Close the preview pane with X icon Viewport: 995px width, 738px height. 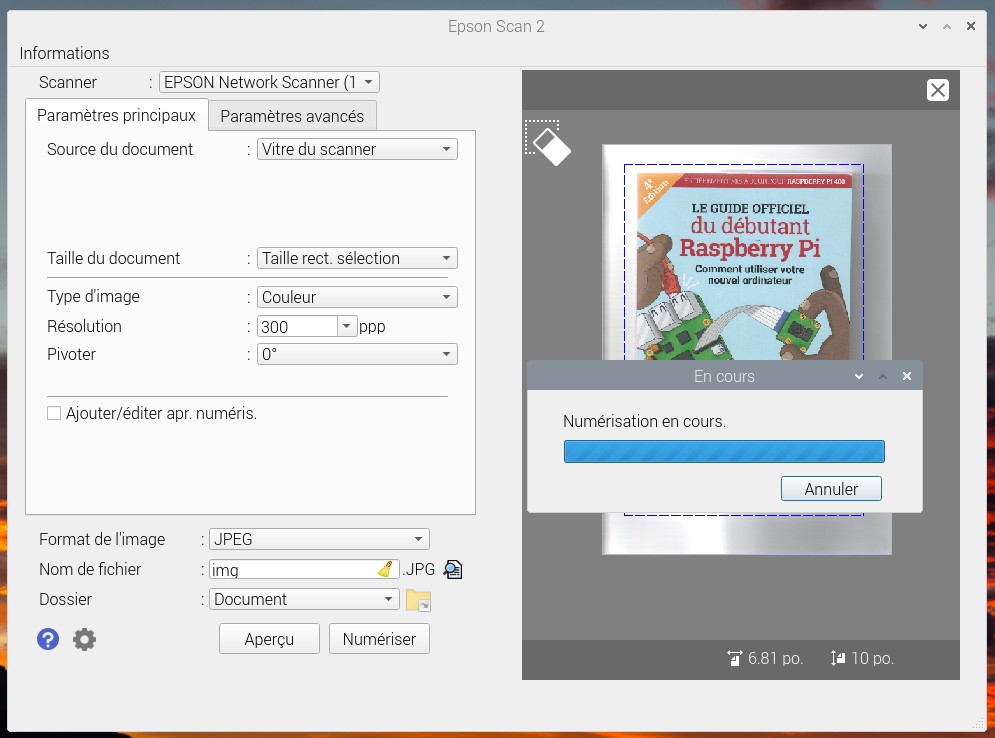point(937,90)
